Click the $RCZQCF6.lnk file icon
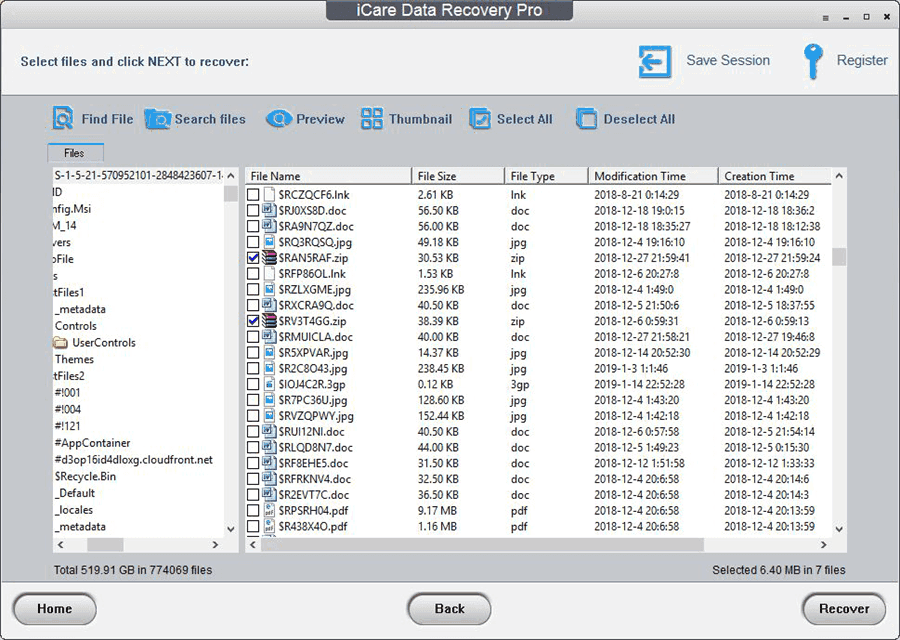Viewport: 900px width, 640px height. coord(269,195)
